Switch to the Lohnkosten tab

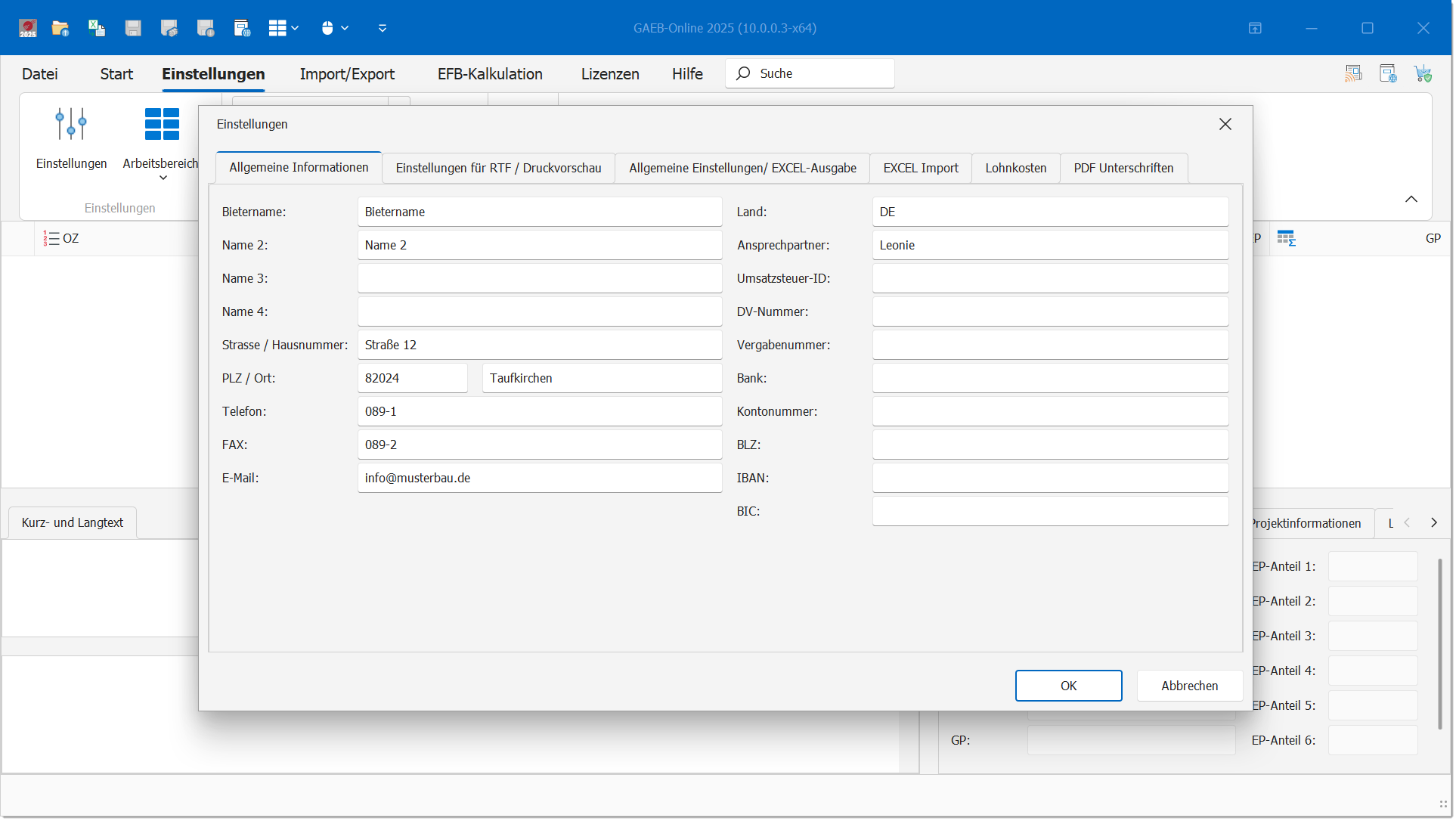point(1015,168)
